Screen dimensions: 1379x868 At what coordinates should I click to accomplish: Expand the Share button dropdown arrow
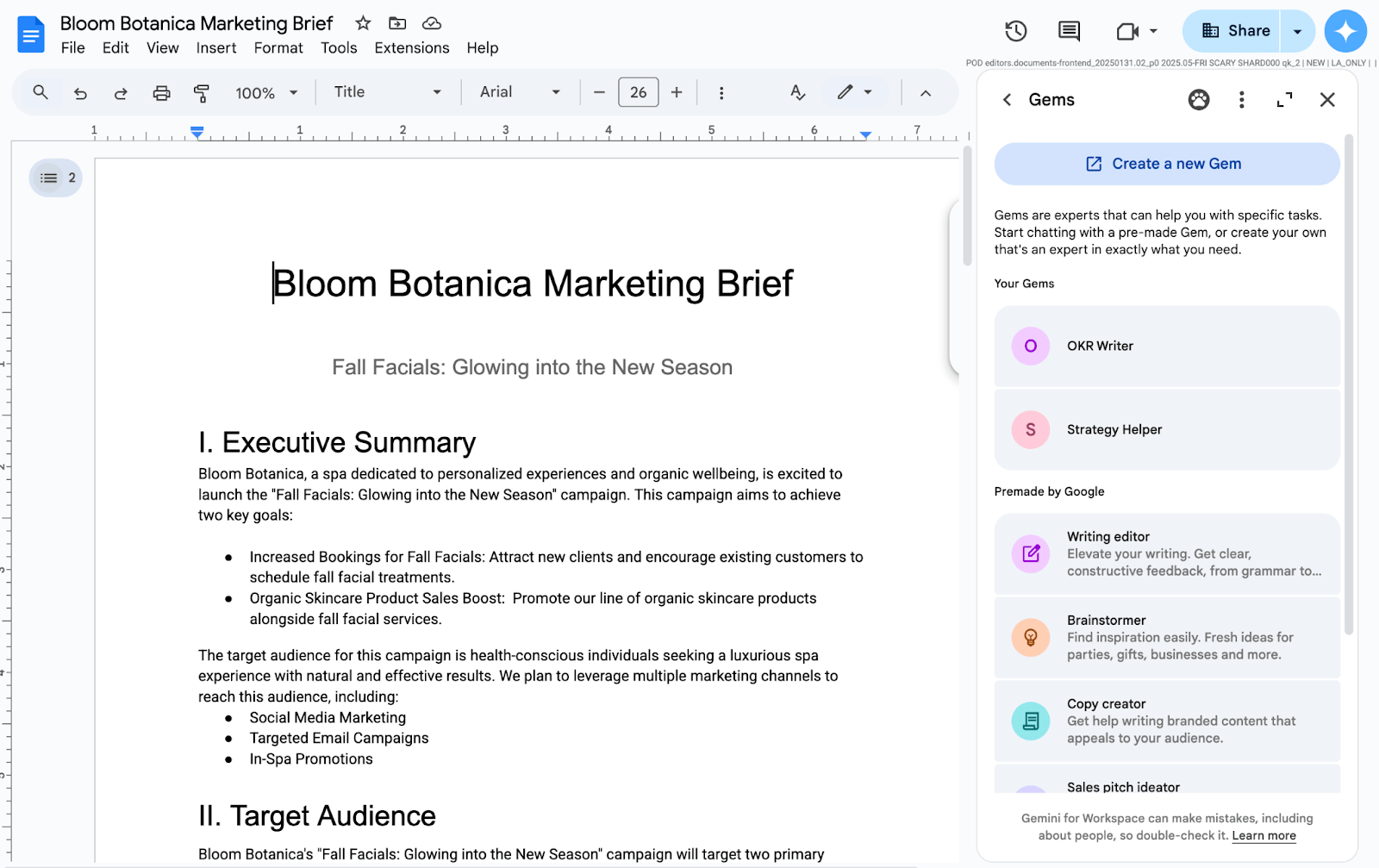pyautogui.click(x=1297, y=30)
